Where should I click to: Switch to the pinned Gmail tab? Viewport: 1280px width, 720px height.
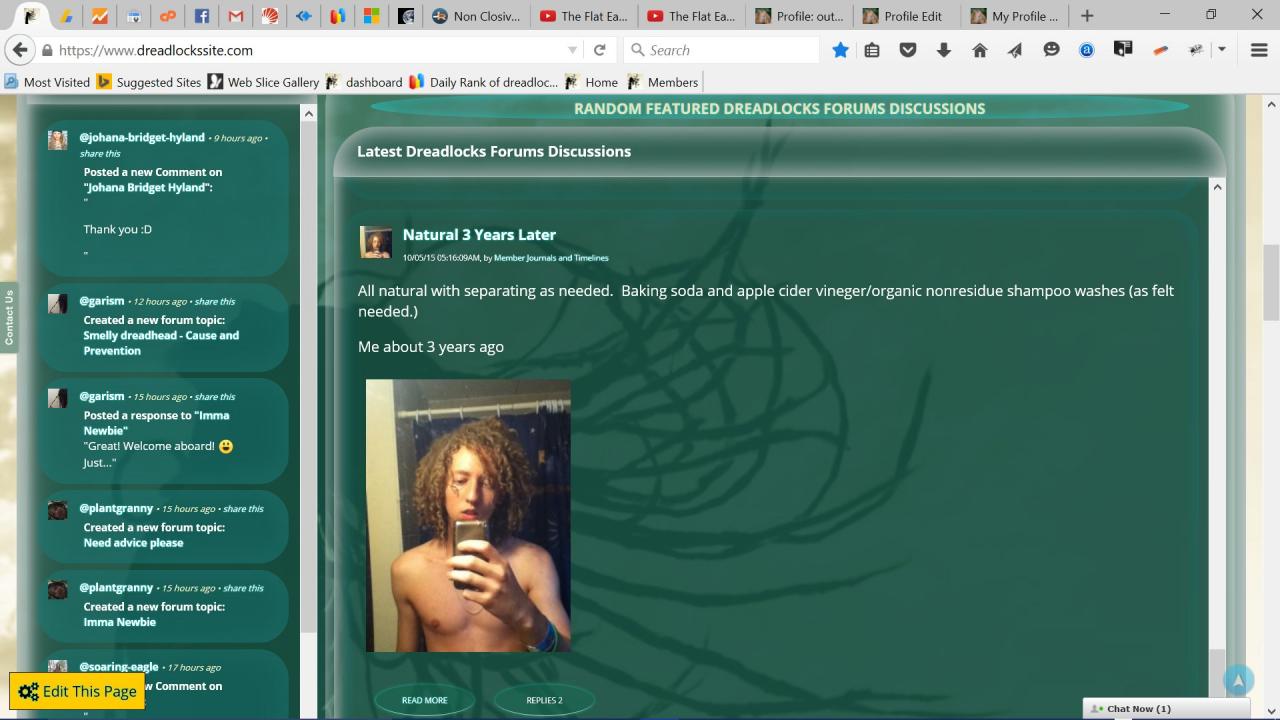point(236,16)
